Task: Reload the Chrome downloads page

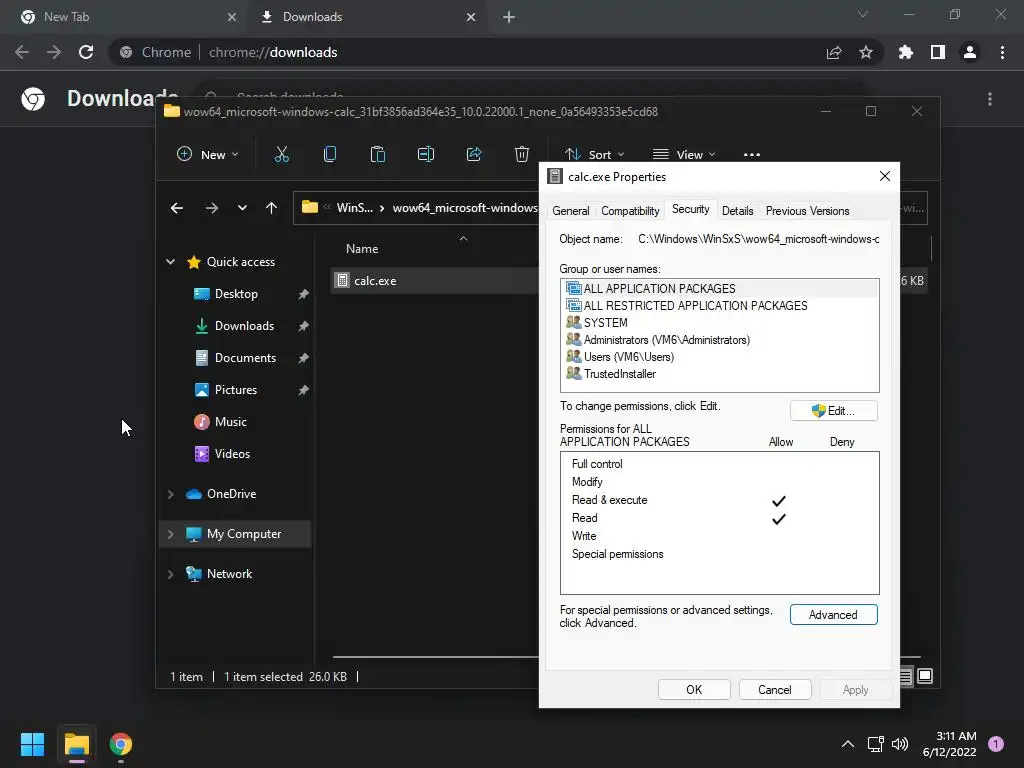Action: (86, 52)
